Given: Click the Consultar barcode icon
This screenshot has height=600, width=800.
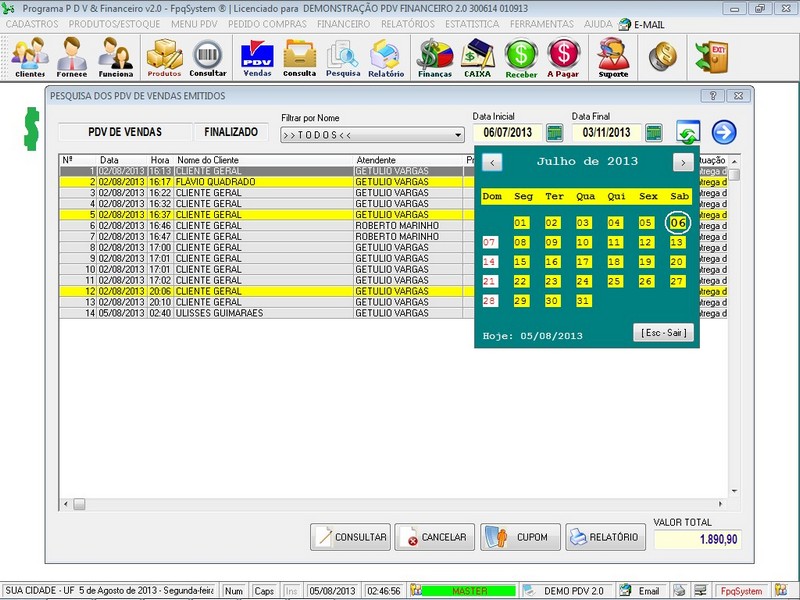Looking at the screenshot, I should click(208, 58).
